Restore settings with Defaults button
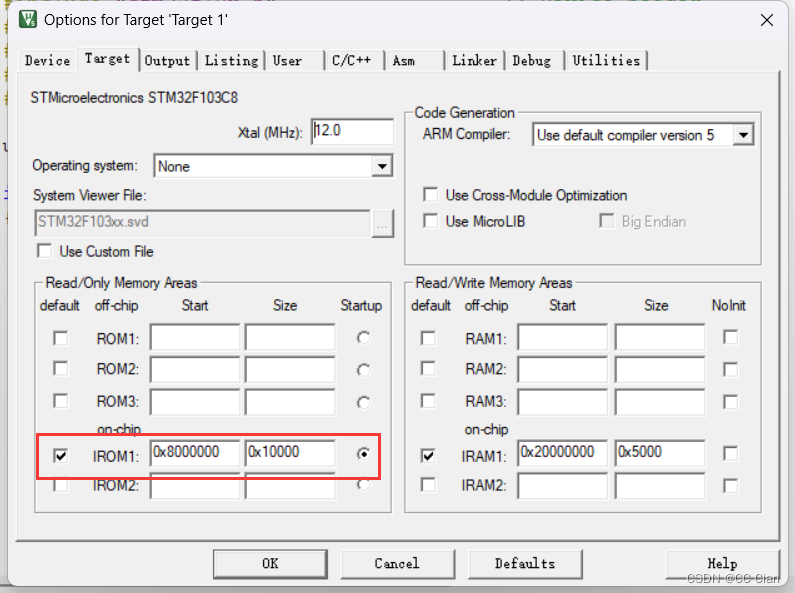The height and width of the screenshot is (593, 795). tap(525, 564)
